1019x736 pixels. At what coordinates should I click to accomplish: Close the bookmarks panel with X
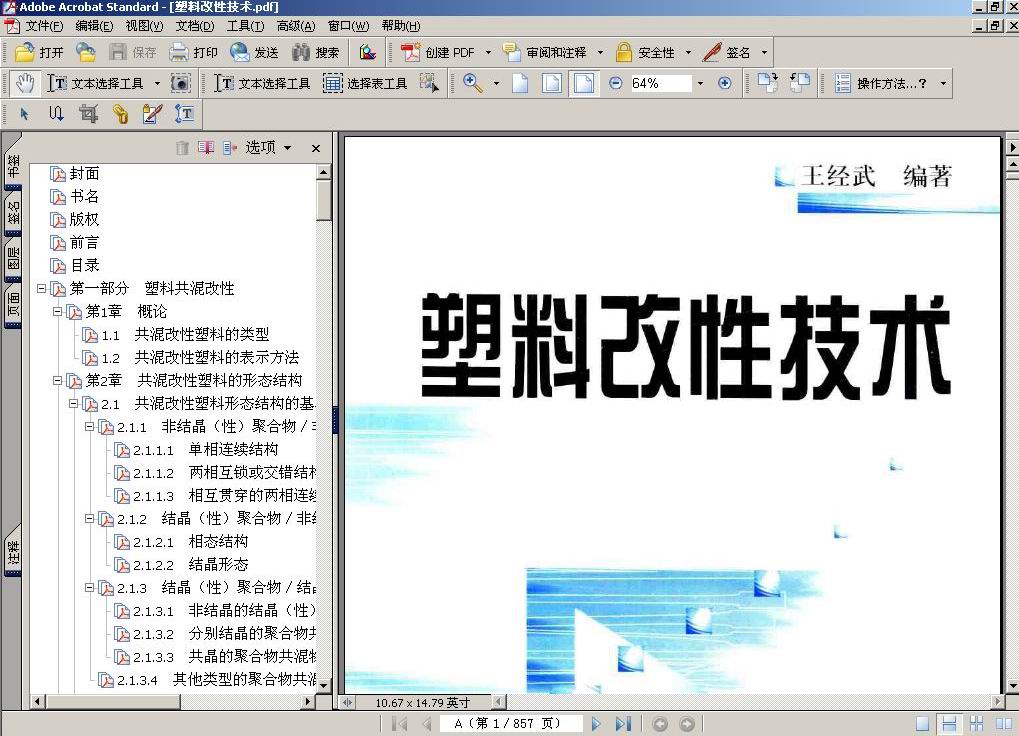click(x=316, y=148)
